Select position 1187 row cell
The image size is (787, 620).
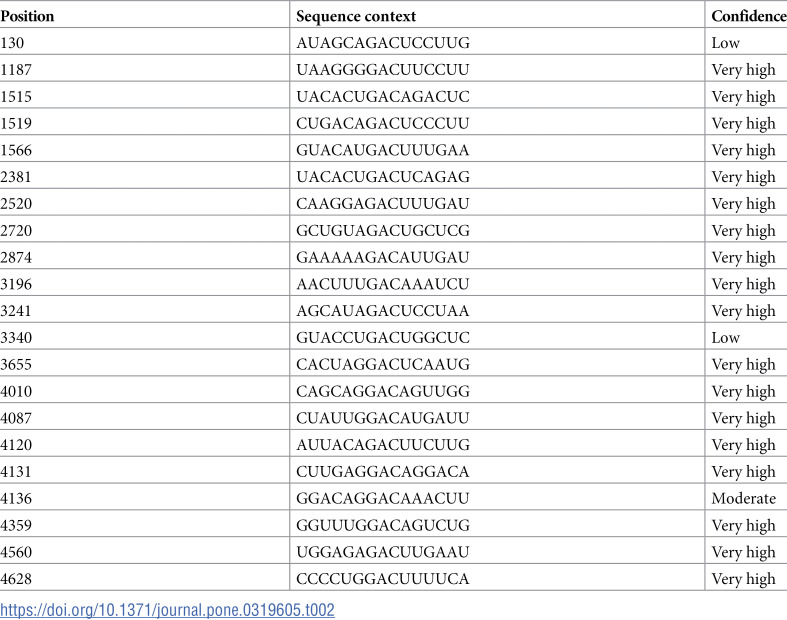point(16,69)
